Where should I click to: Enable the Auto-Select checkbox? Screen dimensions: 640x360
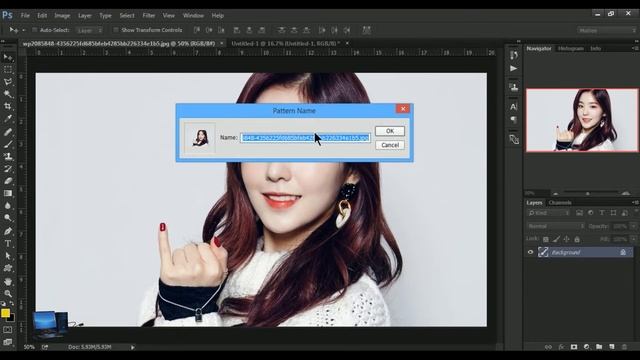tap(34, 30)
